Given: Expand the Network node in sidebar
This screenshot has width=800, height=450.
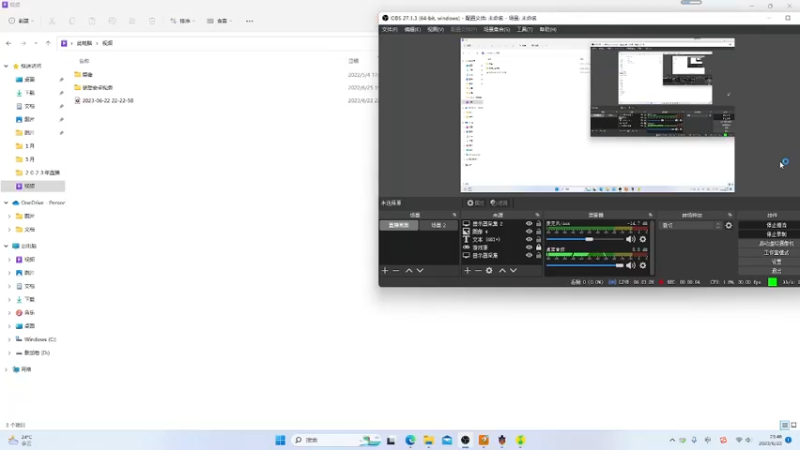Looking at the screenshot, I should 6,369.
